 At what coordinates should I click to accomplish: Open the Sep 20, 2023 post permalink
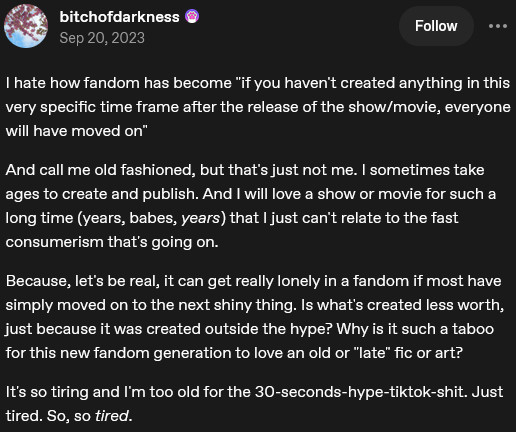coord(102,38)
